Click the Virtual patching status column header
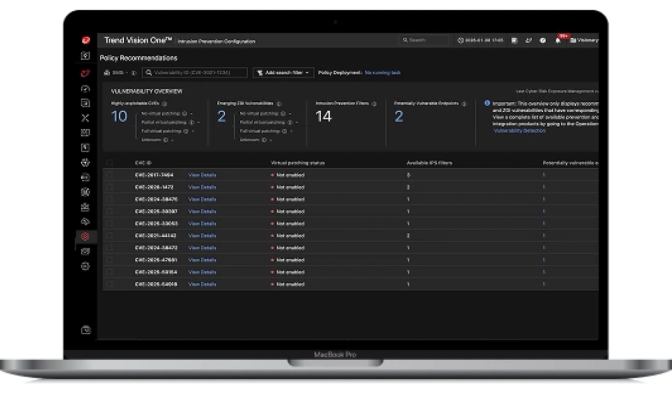The image size is (672, 394). point(297,163)
